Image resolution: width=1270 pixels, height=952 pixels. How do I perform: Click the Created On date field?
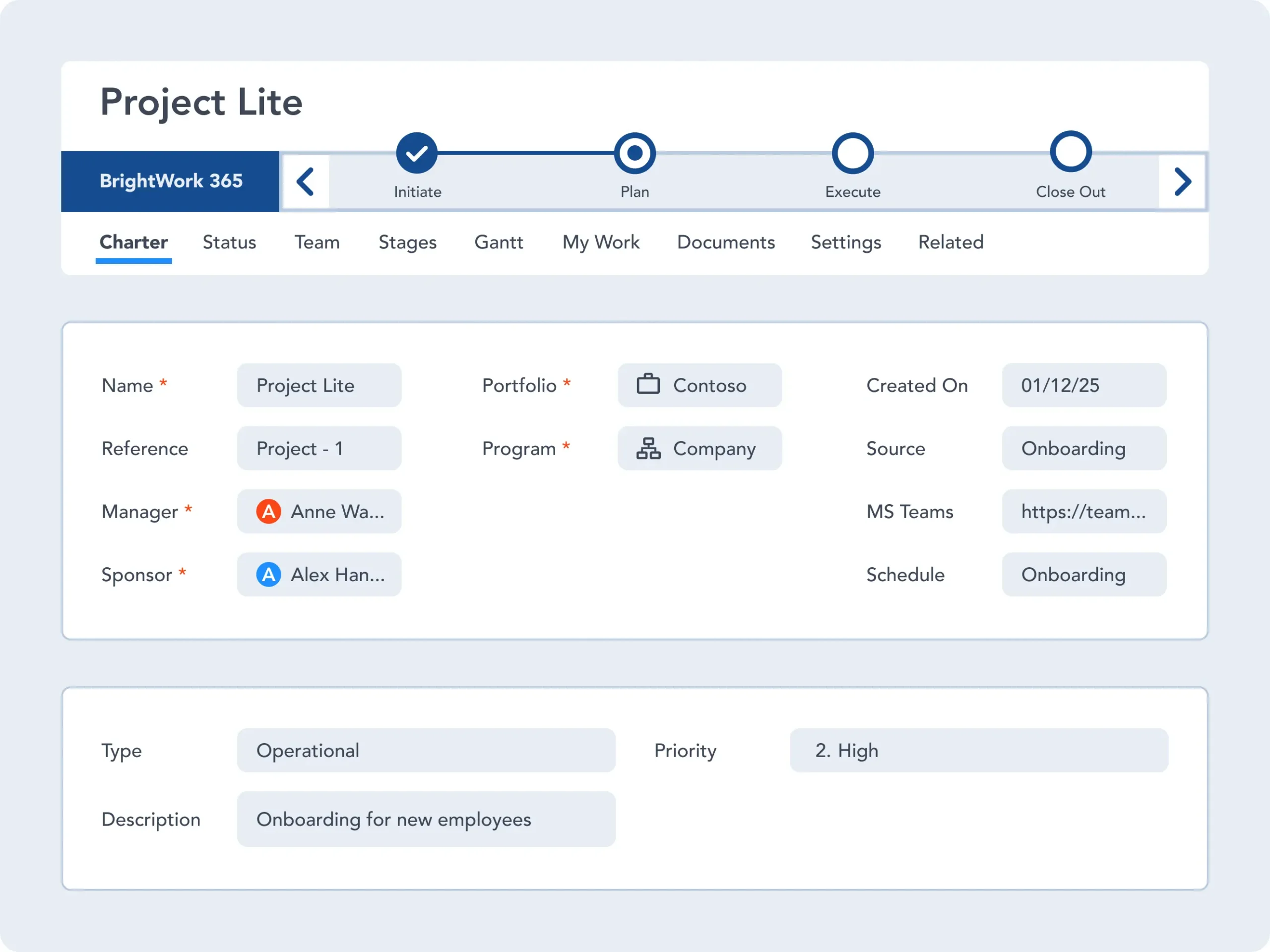click(1083, 385)
